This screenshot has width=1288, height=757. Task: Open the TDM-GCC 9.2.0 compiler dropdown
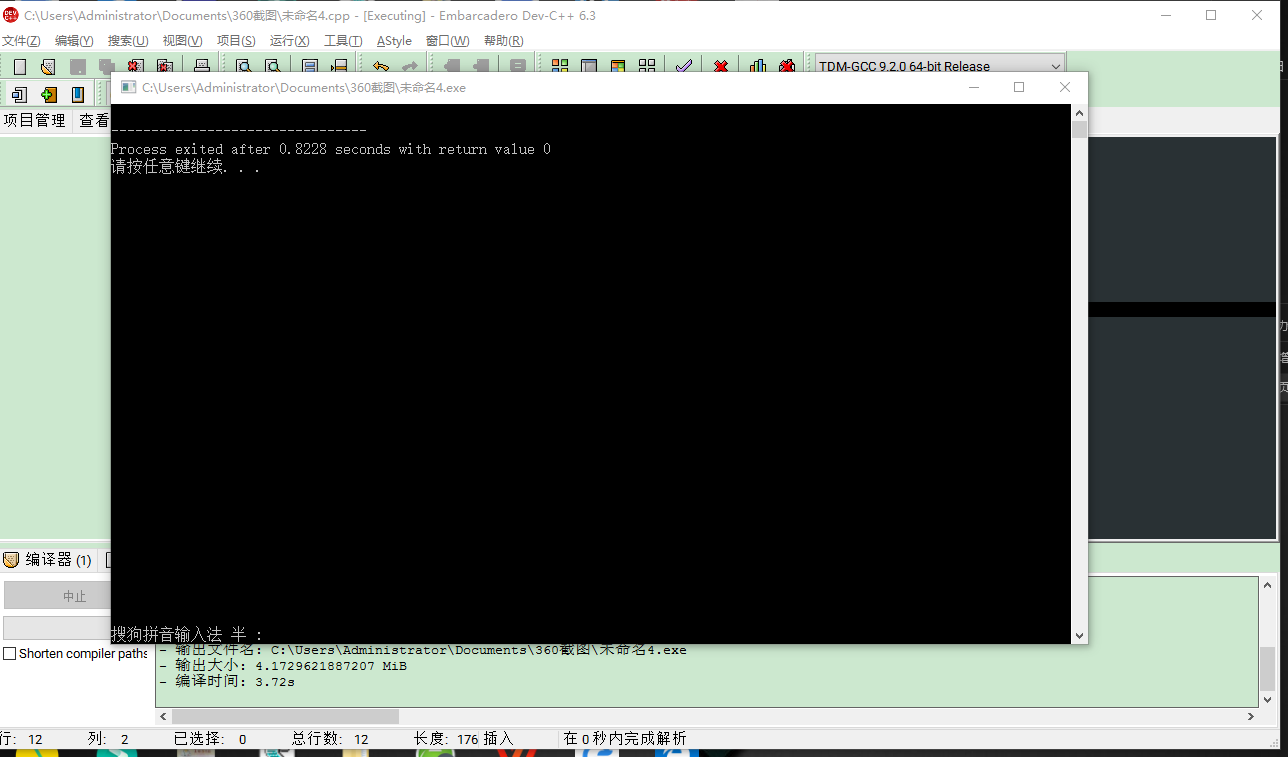click(x=940, y=66)
